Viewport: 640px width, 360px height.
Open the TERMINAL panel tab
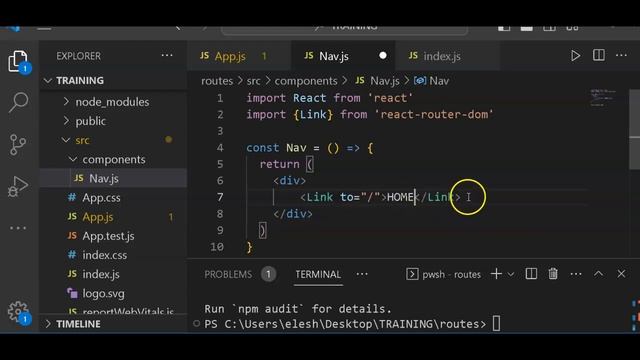coord(318,274)
